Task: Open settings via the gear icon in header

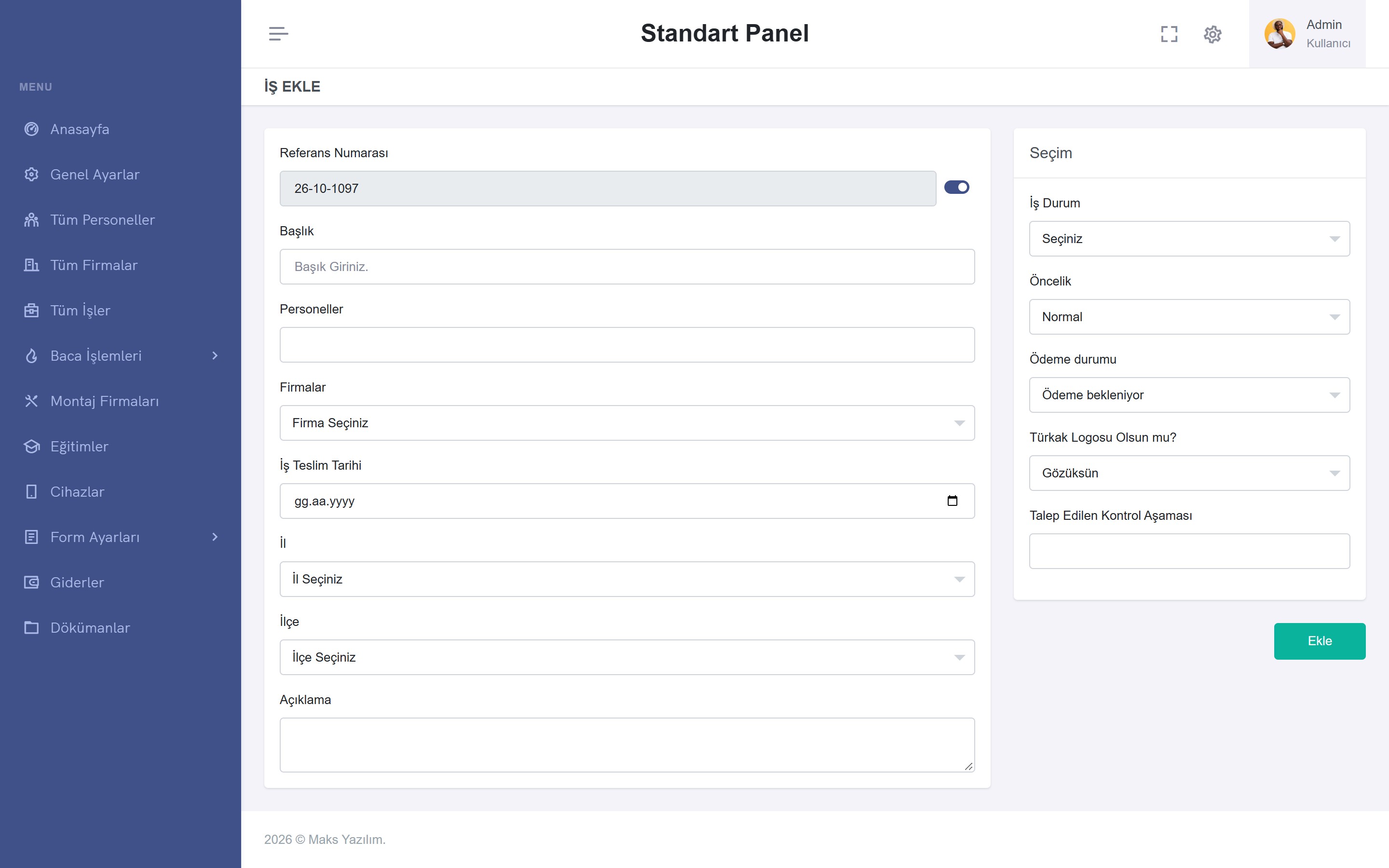Action: coord(1212,34)
